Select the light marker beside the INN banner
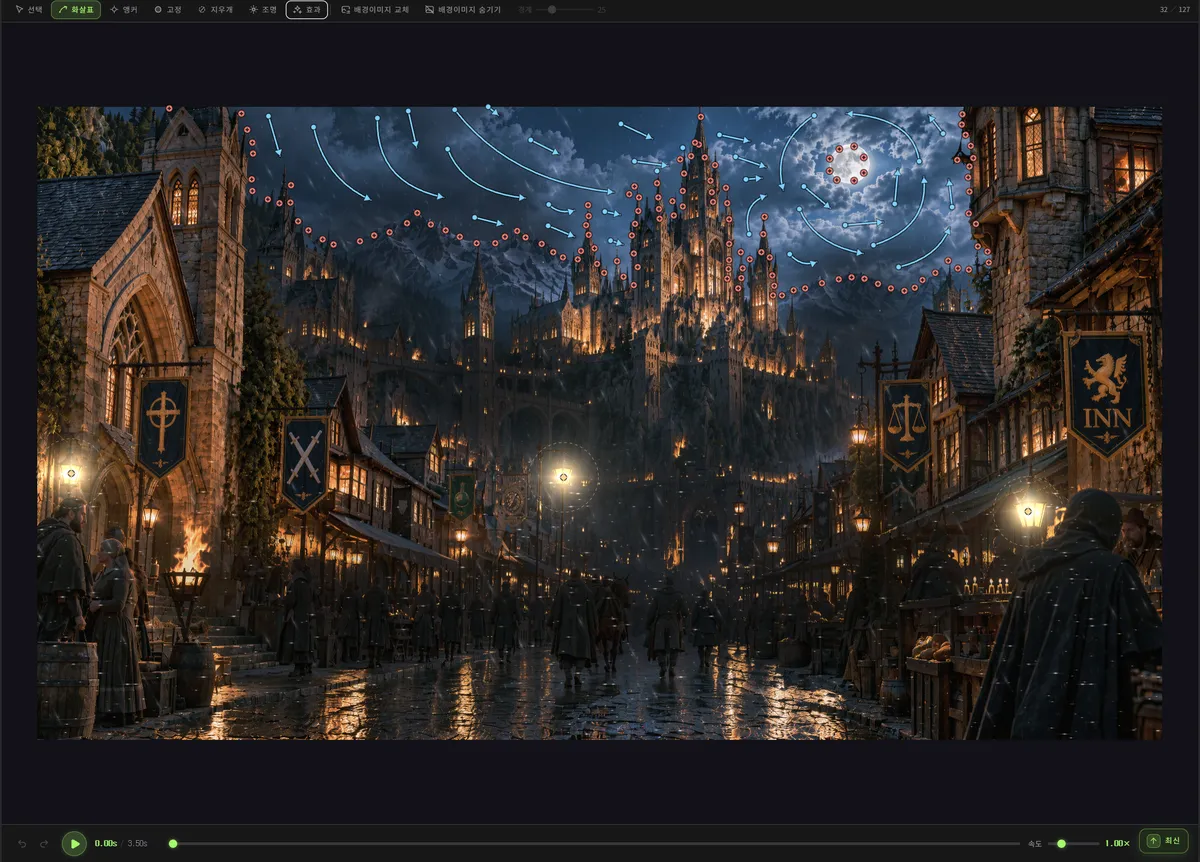This screenshot has width=1200, height=862. [1030, 513]
